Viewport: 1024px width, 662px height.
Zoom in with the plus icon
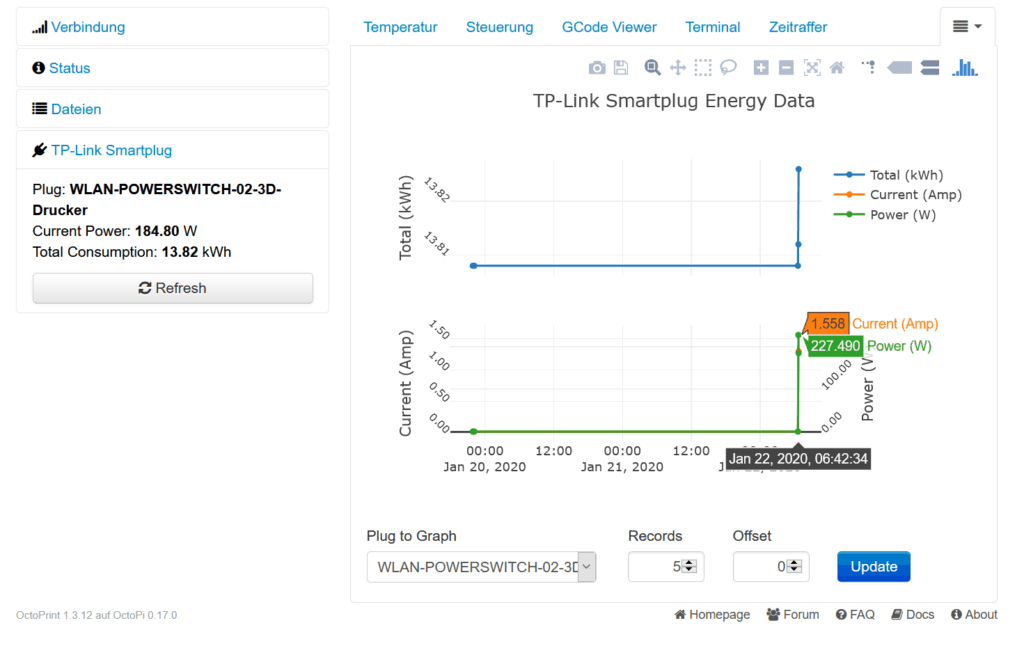761,68
